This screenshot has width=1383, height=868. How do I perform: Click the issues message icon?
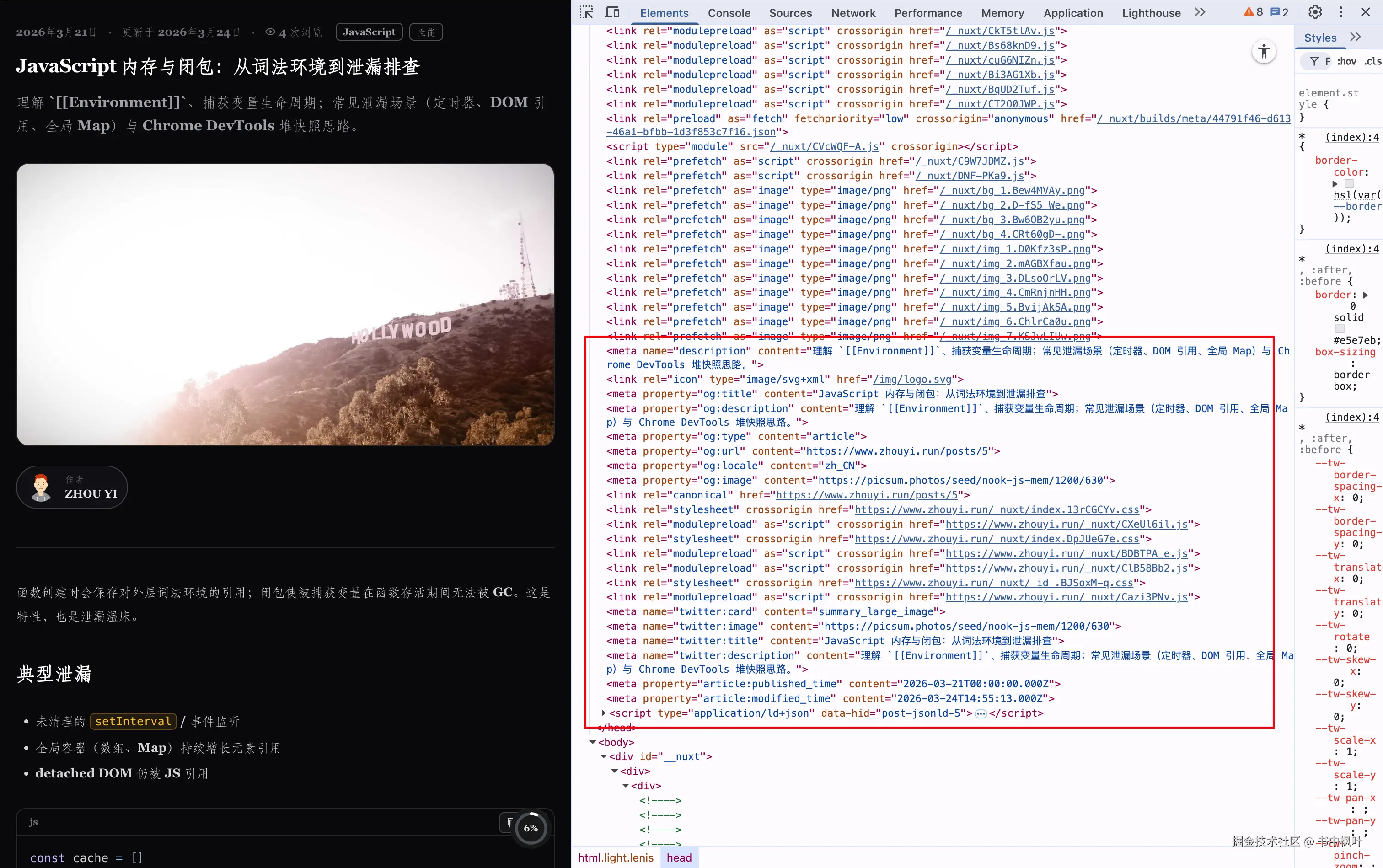coord(1275,12)
